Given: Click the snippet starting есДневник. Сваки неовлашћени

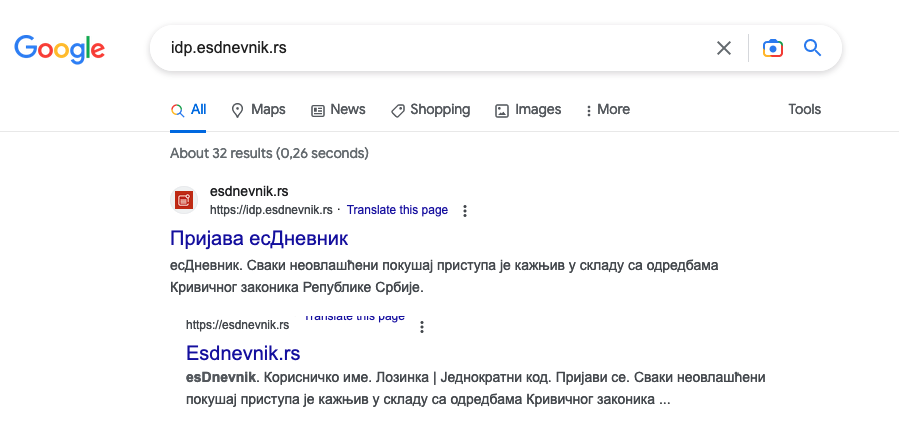Looking at the screenshot, I should (444, 277).
